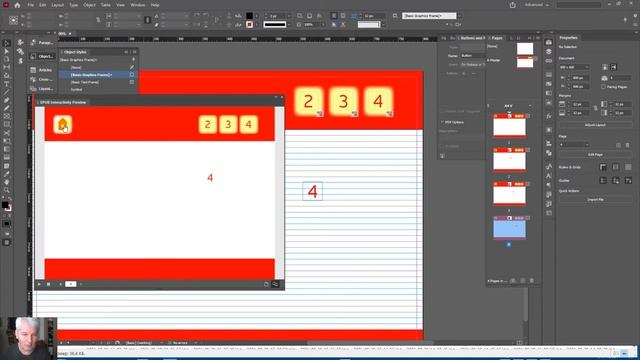Click the Import File button

click(595, 200)
